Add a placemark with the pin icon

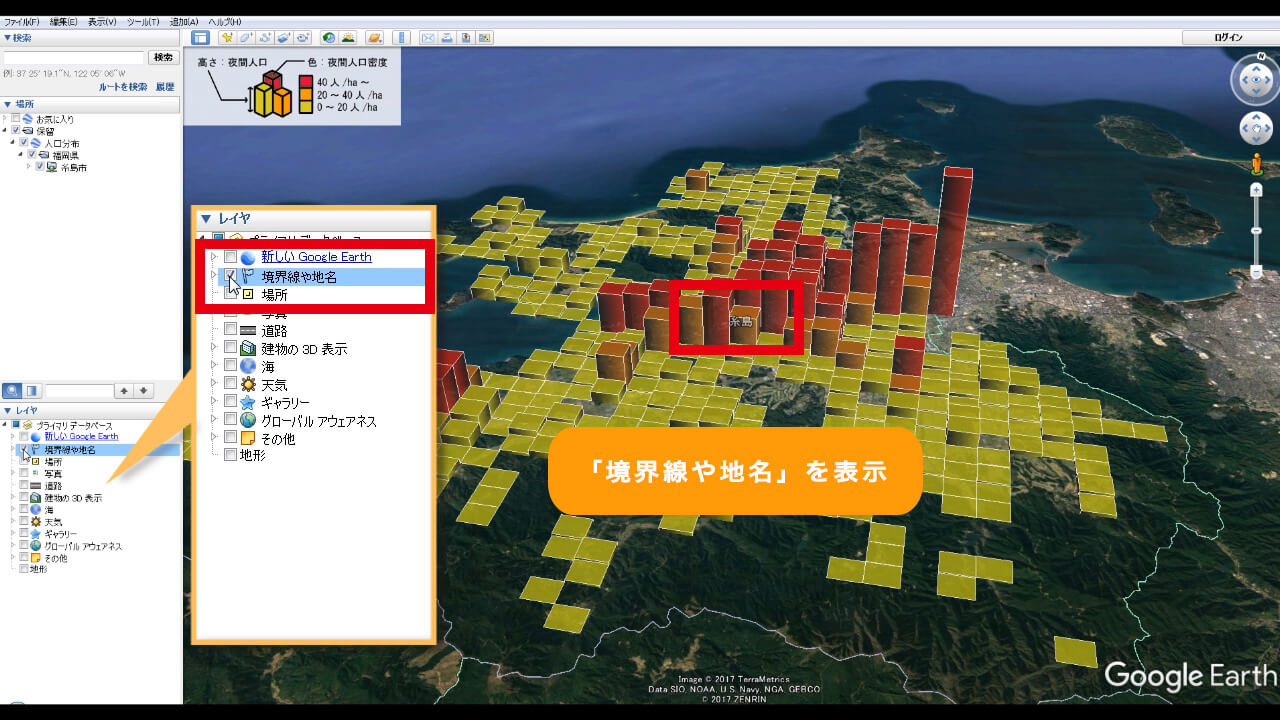pyautogui.click(x=227, y=38)
